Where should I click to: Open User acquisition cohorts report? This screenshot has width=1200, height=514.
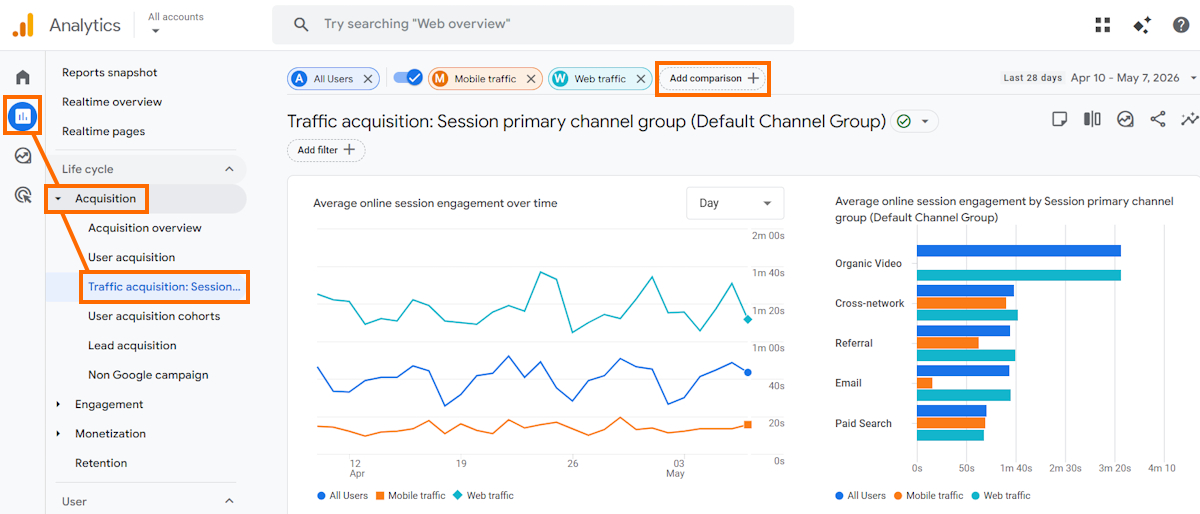coord(153,317)
